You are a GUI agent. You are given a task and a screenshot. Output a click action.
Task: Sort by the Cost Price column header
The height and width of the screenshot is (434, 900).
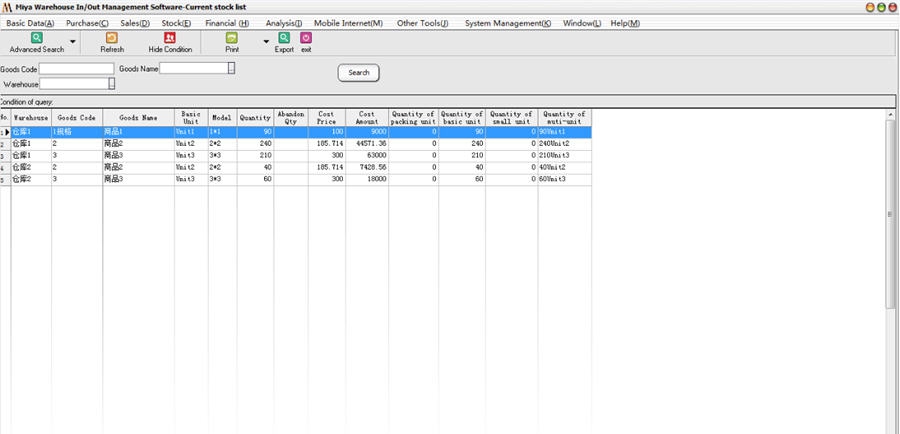(x=326, y=117)
